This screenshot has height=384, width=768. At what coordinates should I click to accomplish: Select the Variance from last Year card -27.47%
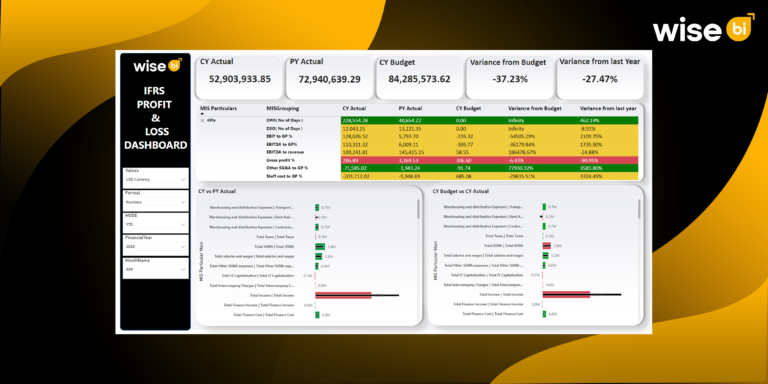point(600,79)
